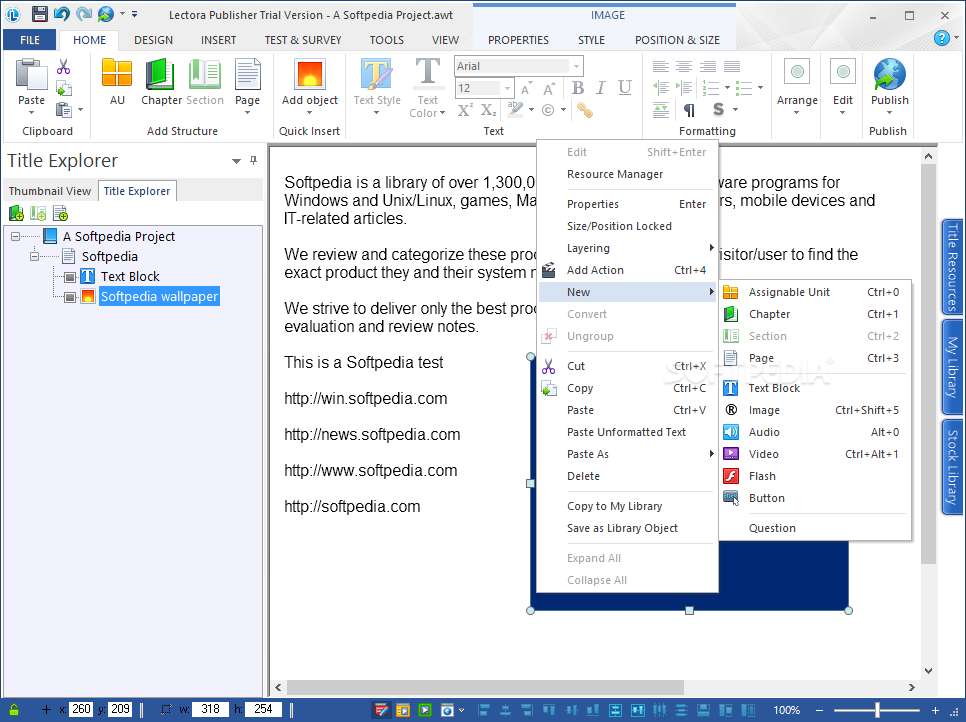This screenshot has height=722, width=966.
Task: Open the Title Explorer panel dropdown arrow
Action: (236, 161)
